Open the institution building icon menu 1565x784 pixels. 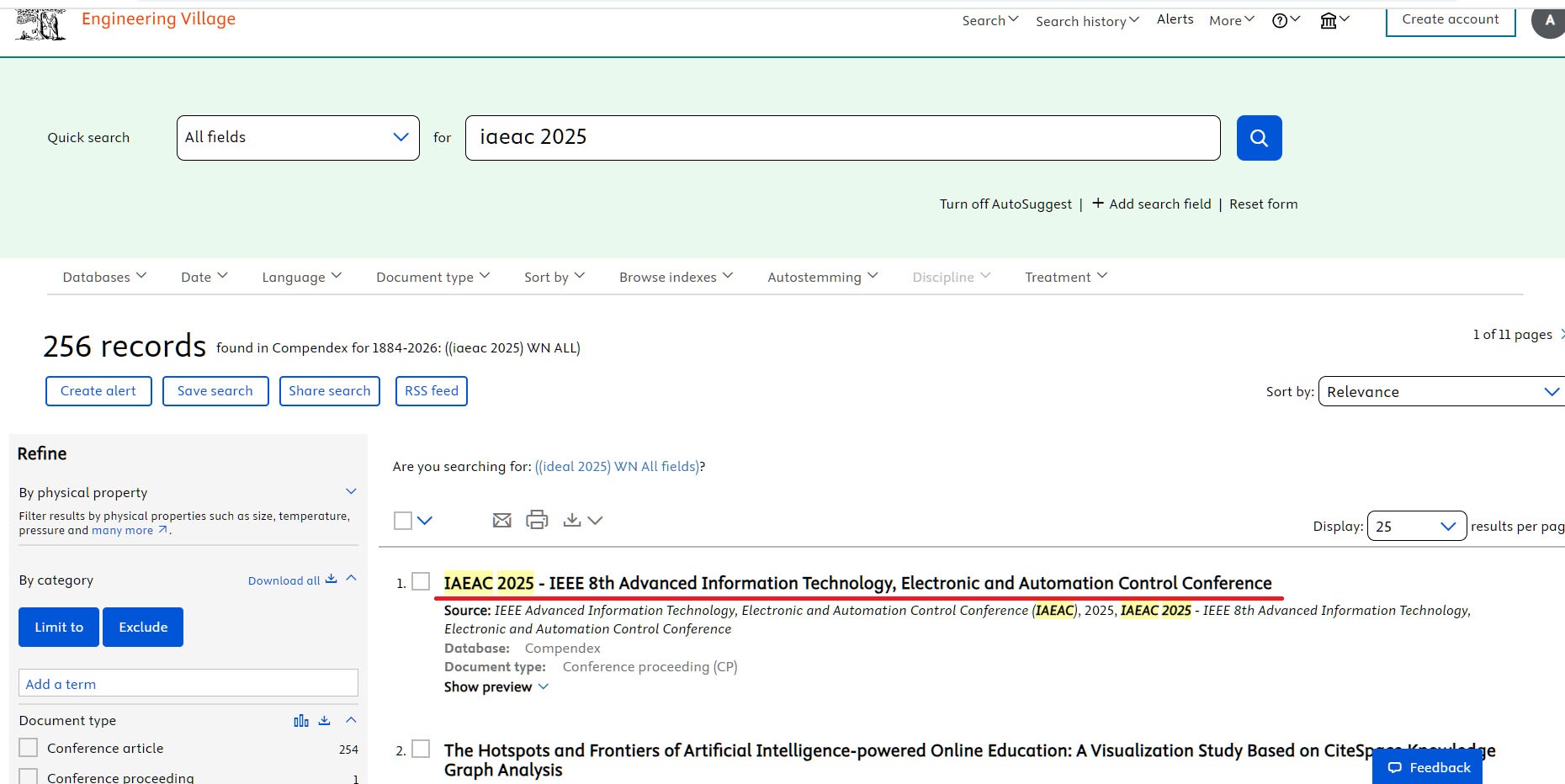point(1334,21)
